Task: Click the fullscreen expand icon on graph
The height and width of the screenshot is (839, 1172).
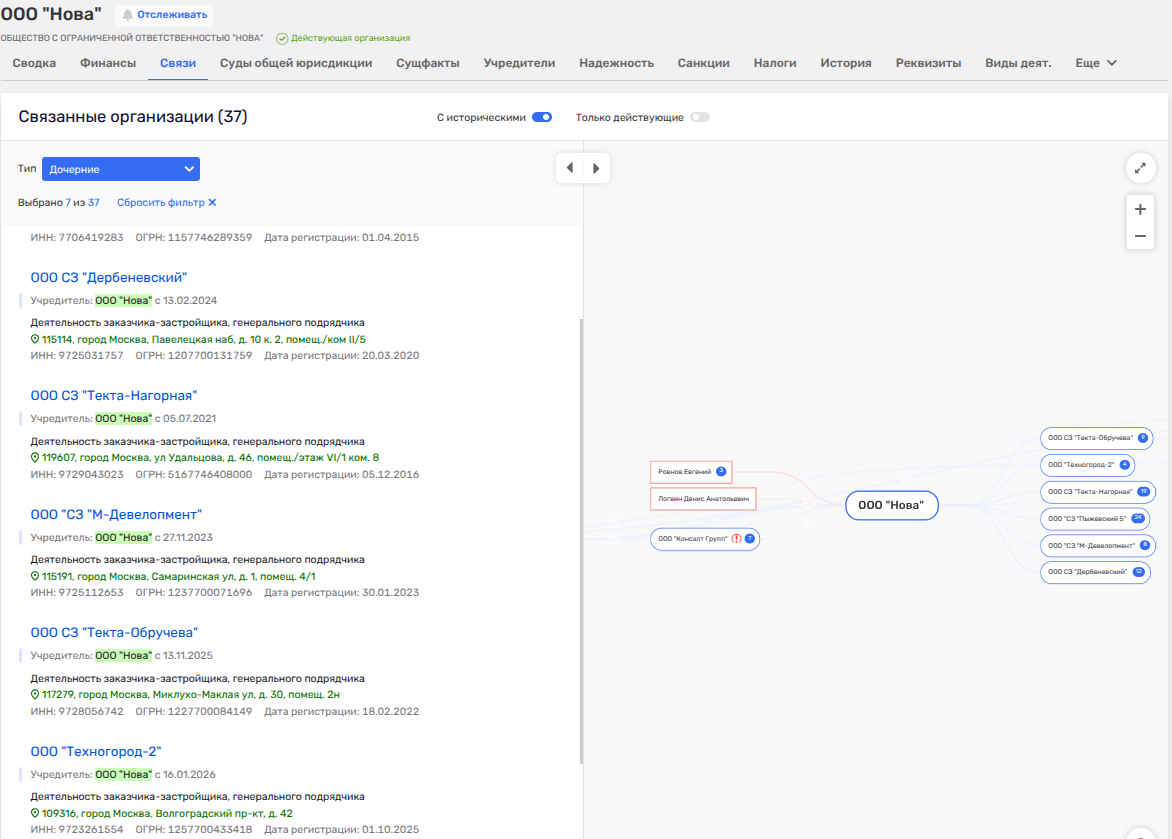Action: tap(1140, 168)
